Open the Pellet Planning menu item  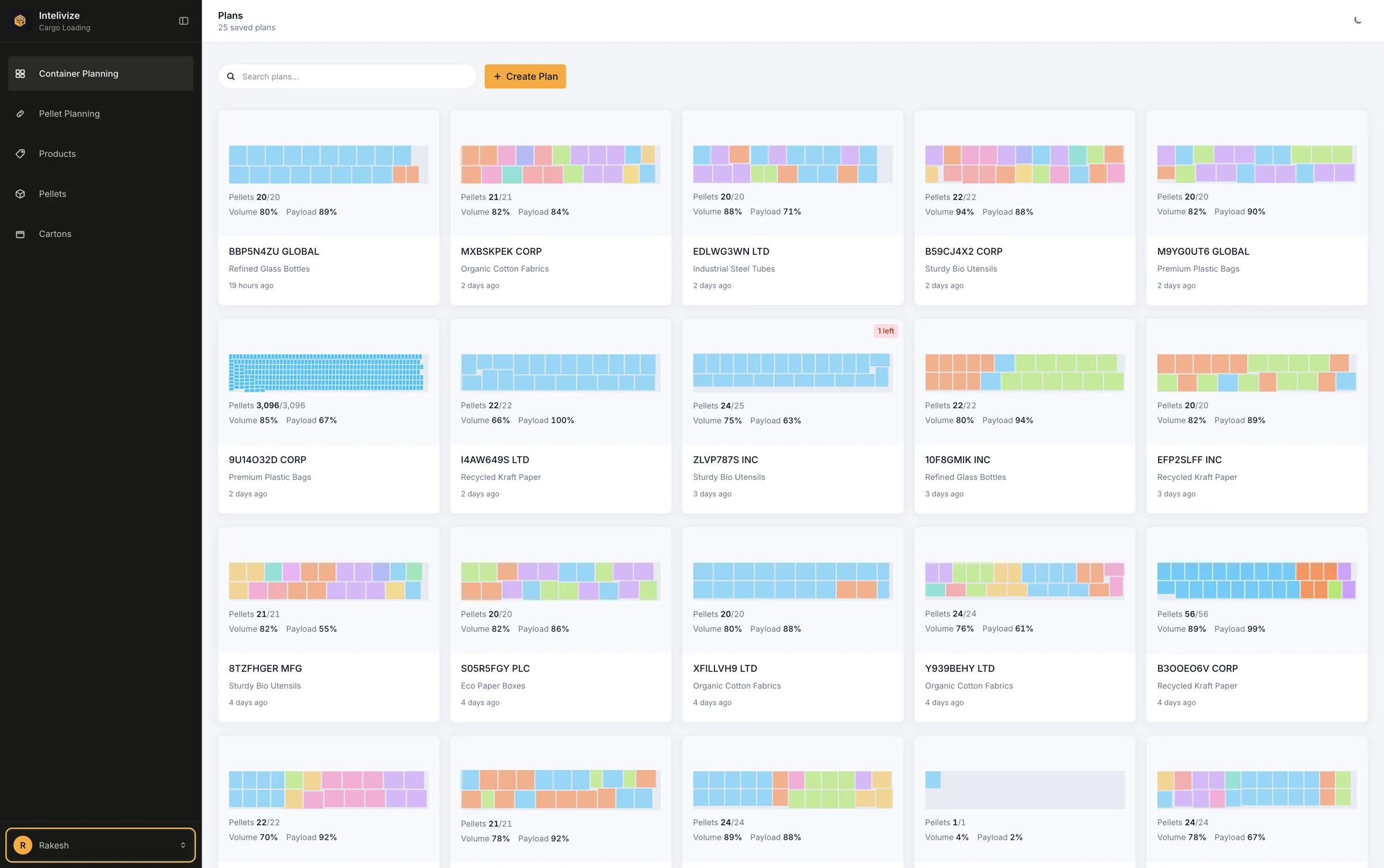point(100,114)
